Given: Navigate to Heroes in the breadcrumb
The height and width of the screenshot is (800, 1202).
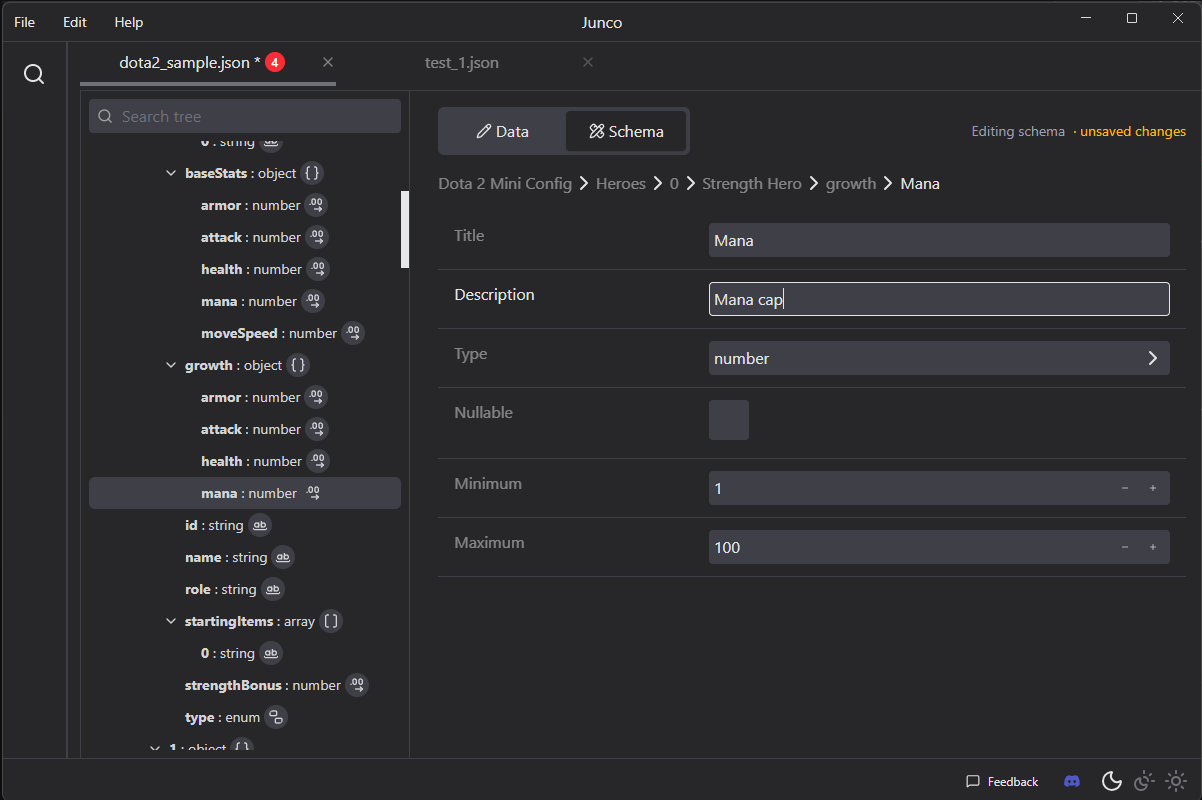Looking at the screenshot, I should pos(621,184).
